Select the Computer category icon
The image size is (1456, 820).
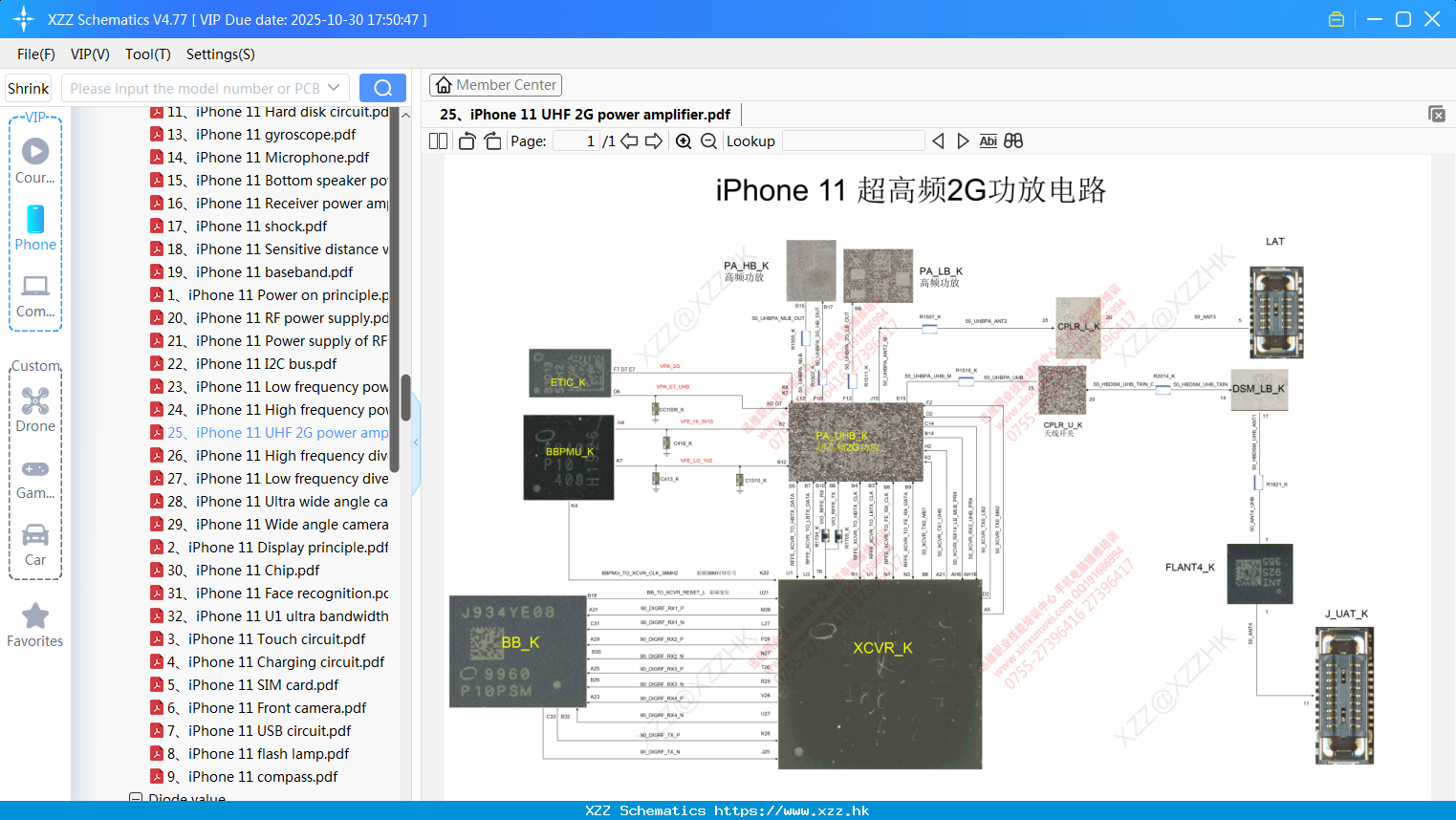(35, 296)
